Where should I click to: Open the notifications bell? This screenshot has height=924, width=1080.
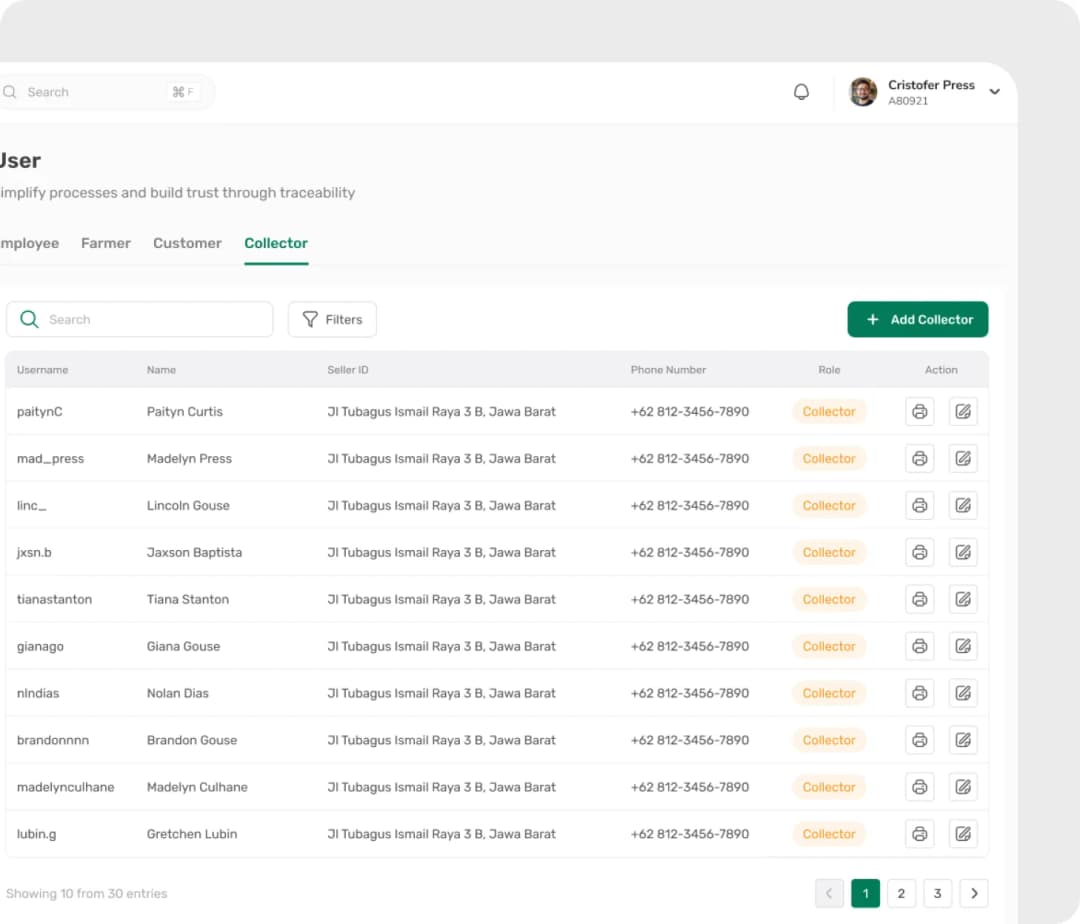[x=801, y=92]
